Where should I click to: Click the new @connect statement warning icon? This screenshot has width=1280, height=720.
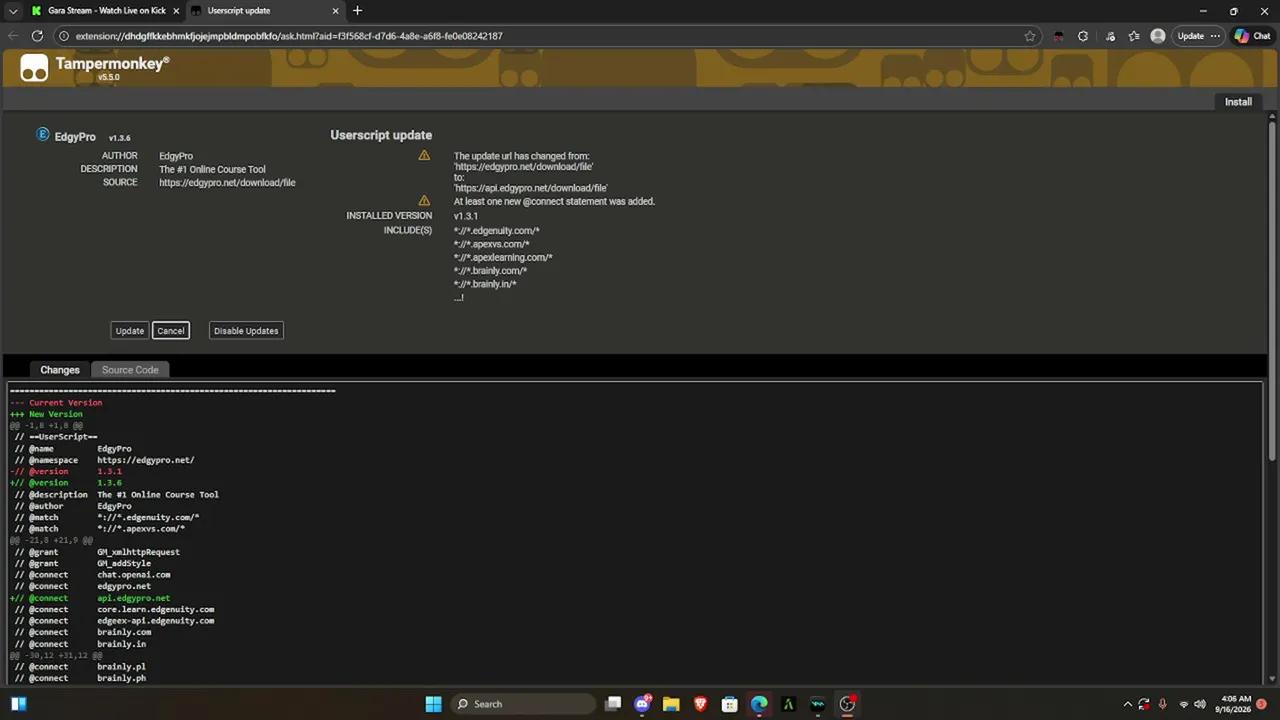point(424,201)
